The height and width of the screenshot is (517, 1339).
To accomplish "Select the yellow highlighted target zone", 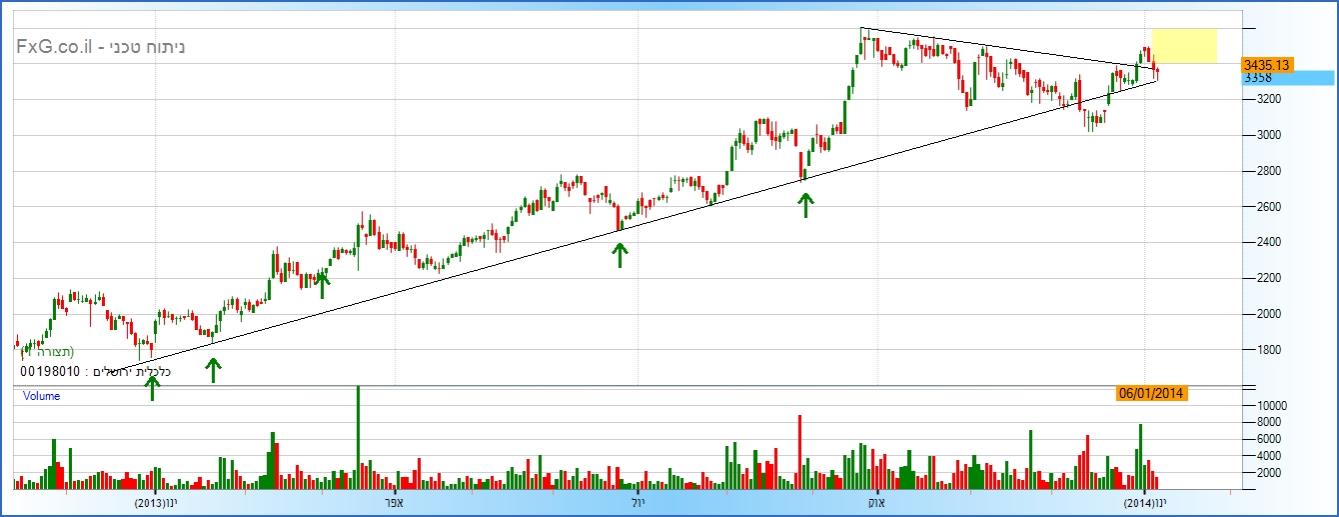I will pos(1184,46).
